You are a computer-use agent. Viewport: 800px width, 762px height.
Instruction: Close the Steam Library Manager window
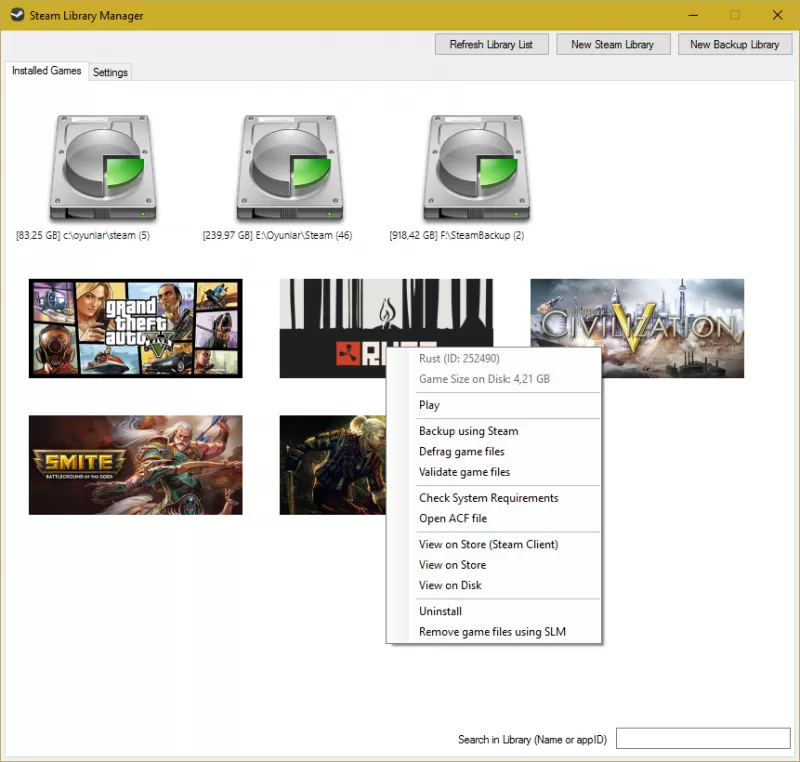click(x=777, y=15)
